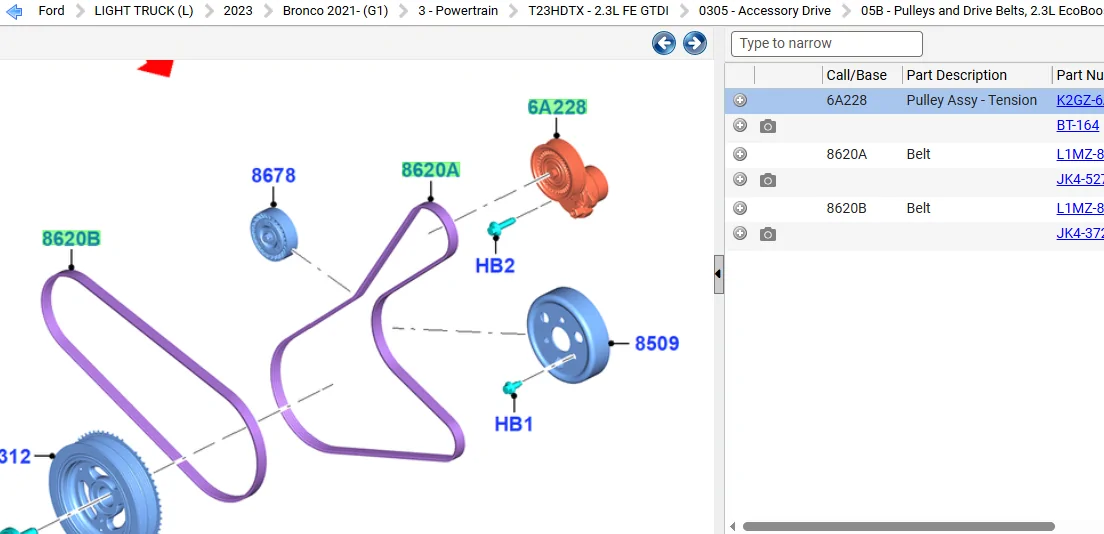Image resolution: width=1104 pixels, height=534 pixels.
Task: Expand the 6A228 Pulley Assy row
Action: click(739, 100)
